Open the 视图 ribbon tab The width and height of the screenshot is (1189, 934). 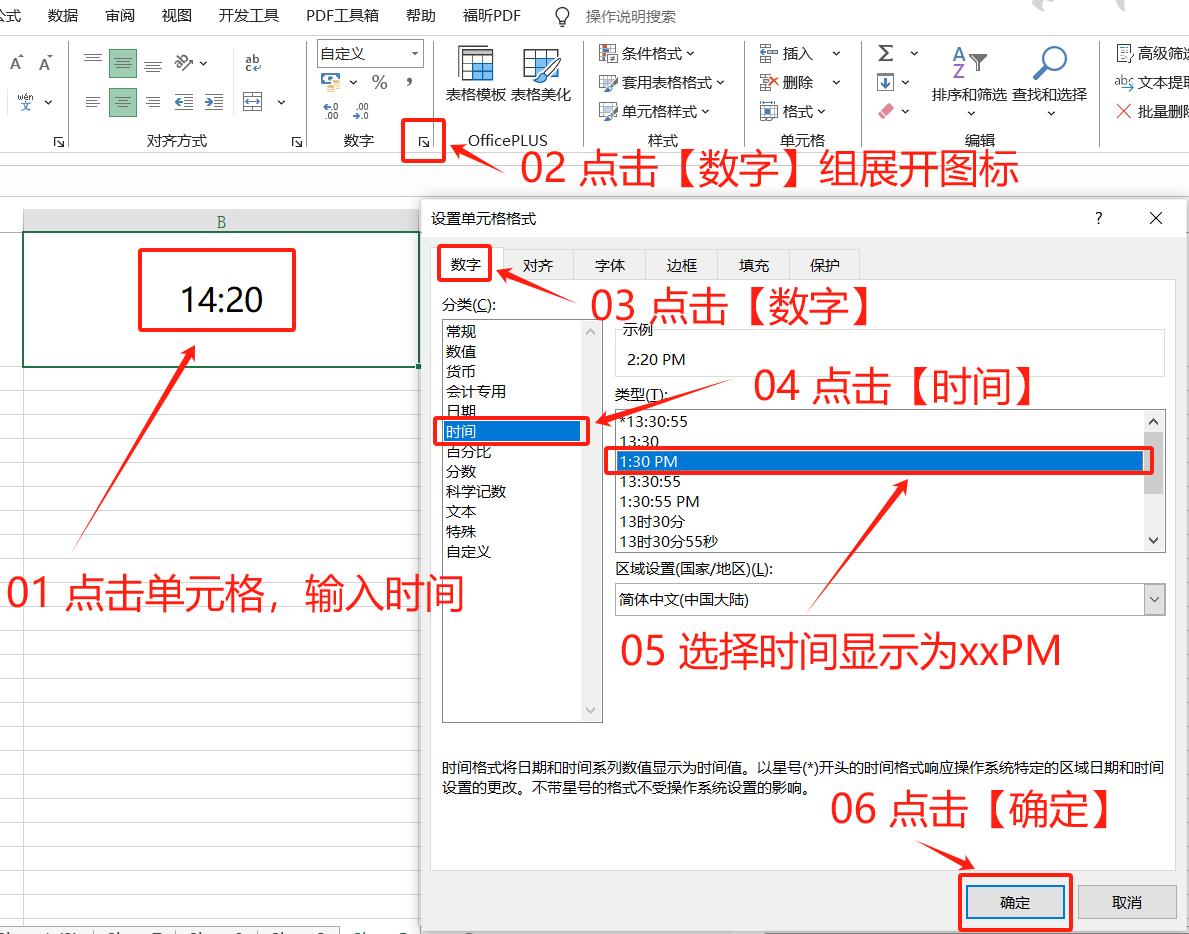pyautogui.click(x=177, y=16)
